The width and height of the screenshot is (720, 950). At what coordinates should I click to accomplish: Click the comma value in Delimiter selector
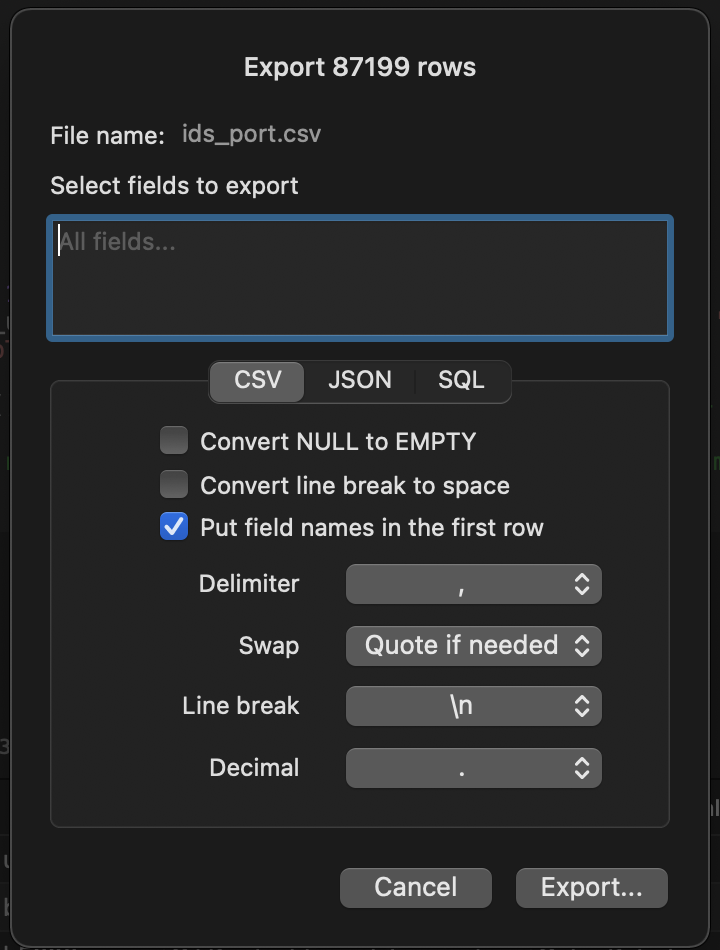point(460,584)
